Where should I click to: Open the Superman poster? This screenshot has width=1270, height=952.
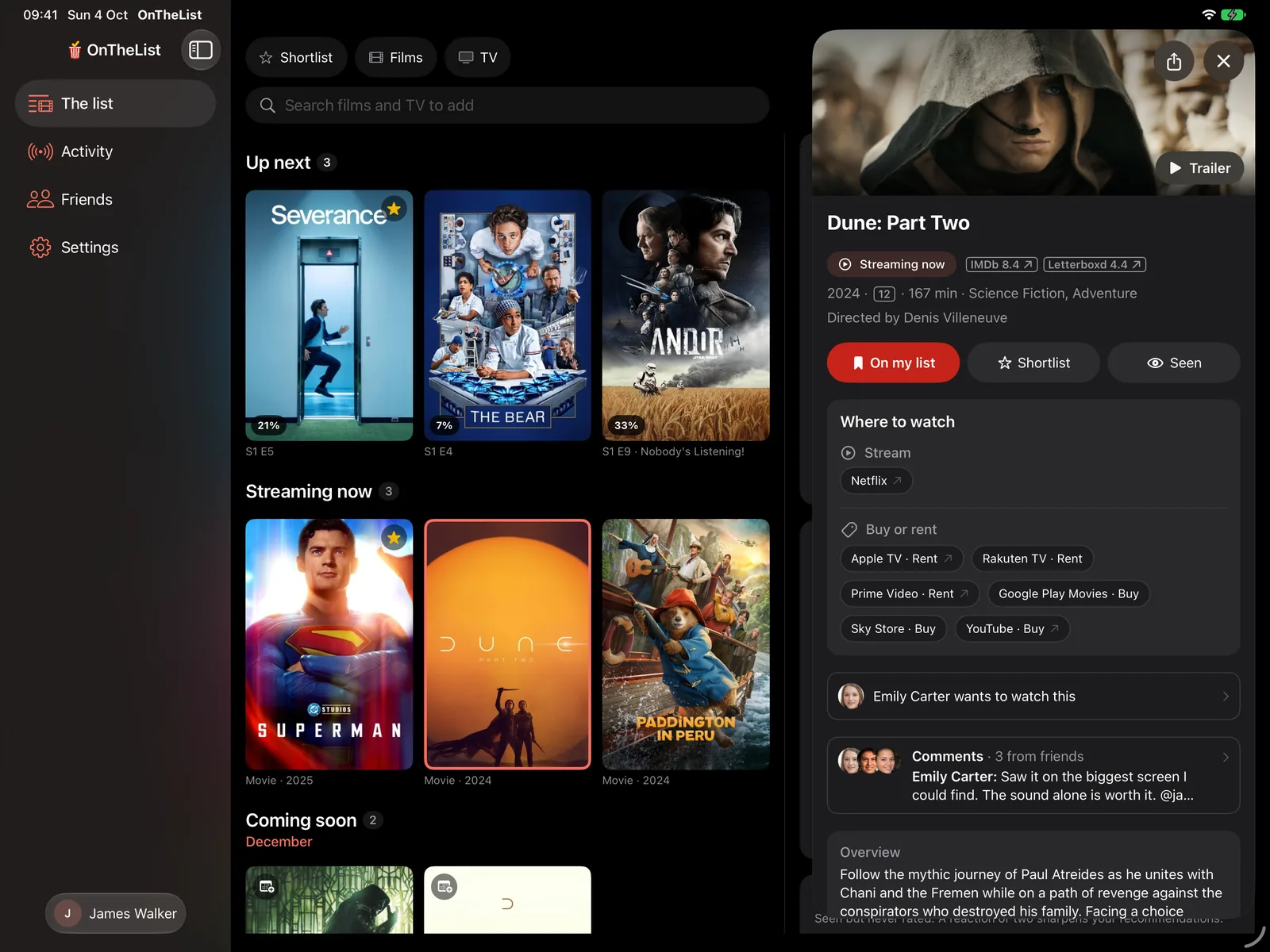[329, 644]
